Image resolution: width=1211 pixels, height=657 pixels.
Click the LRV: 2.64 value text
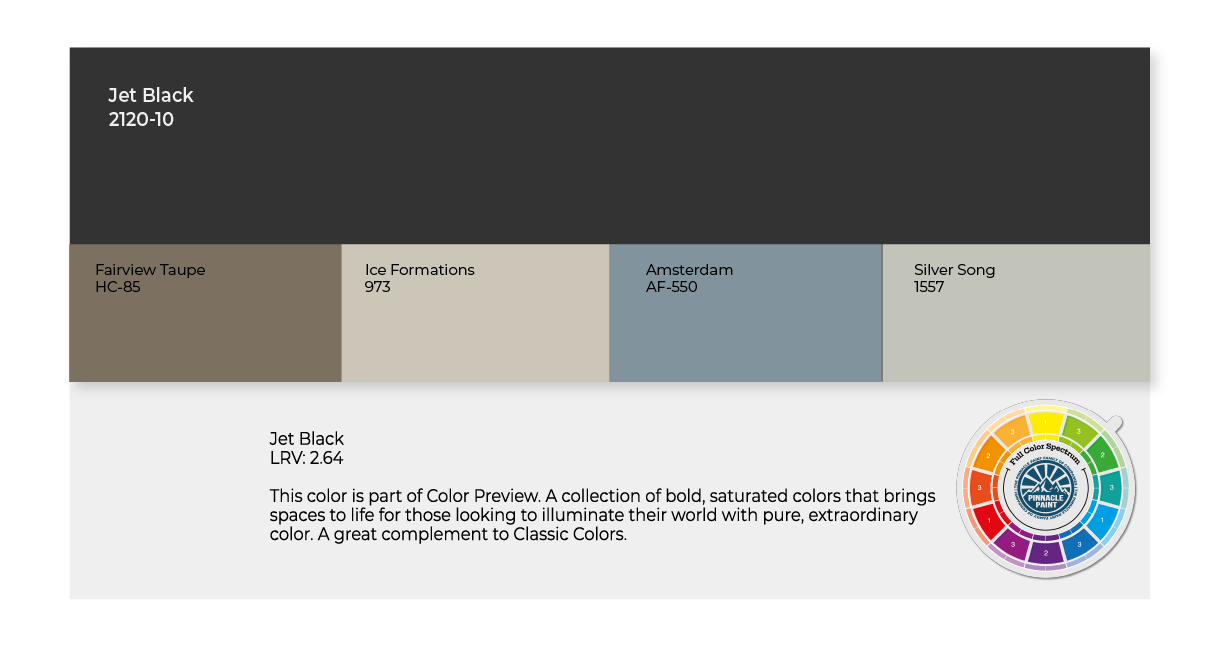coord(306,458)
